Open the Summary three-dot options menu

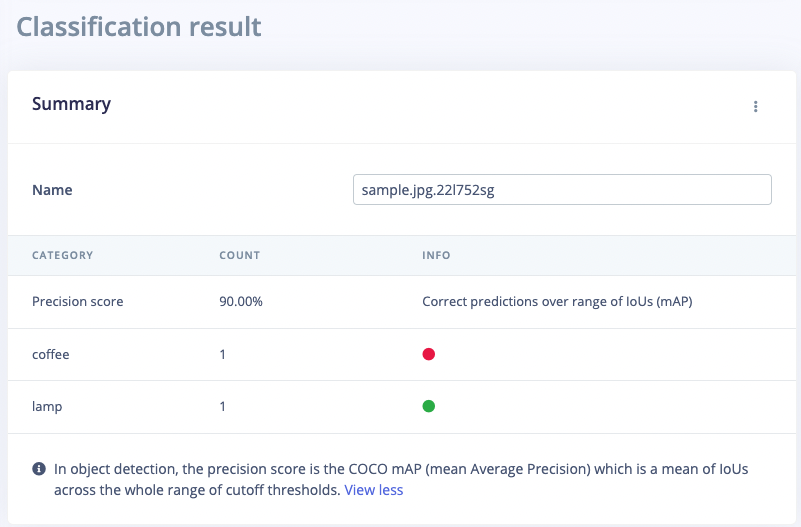click(x=755, y=107)
